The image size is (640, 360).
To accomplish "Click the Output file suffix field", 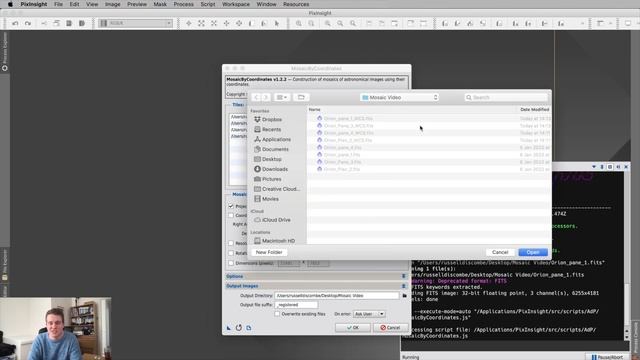I will point(296,305).
